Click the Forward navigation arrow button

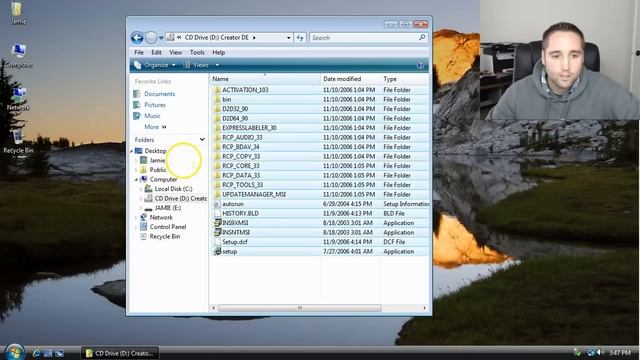151,38
